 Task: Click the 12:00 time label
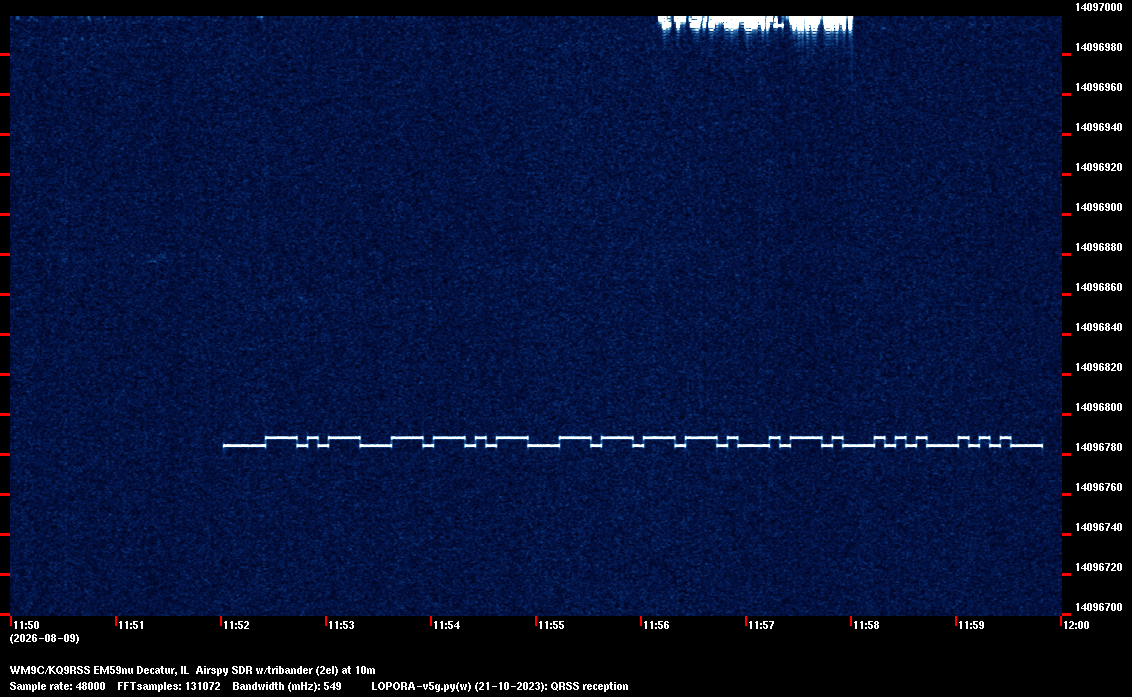(x=1076, y=625)
